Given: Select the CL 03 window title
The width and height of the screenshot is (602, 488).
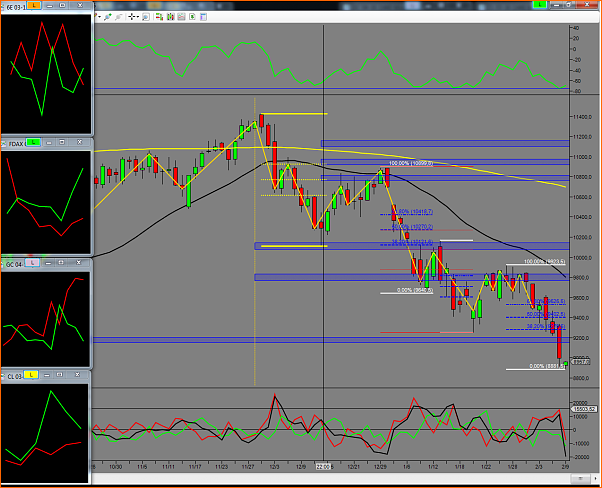Looking at the screenshot, I should click(x=15, y=377).
